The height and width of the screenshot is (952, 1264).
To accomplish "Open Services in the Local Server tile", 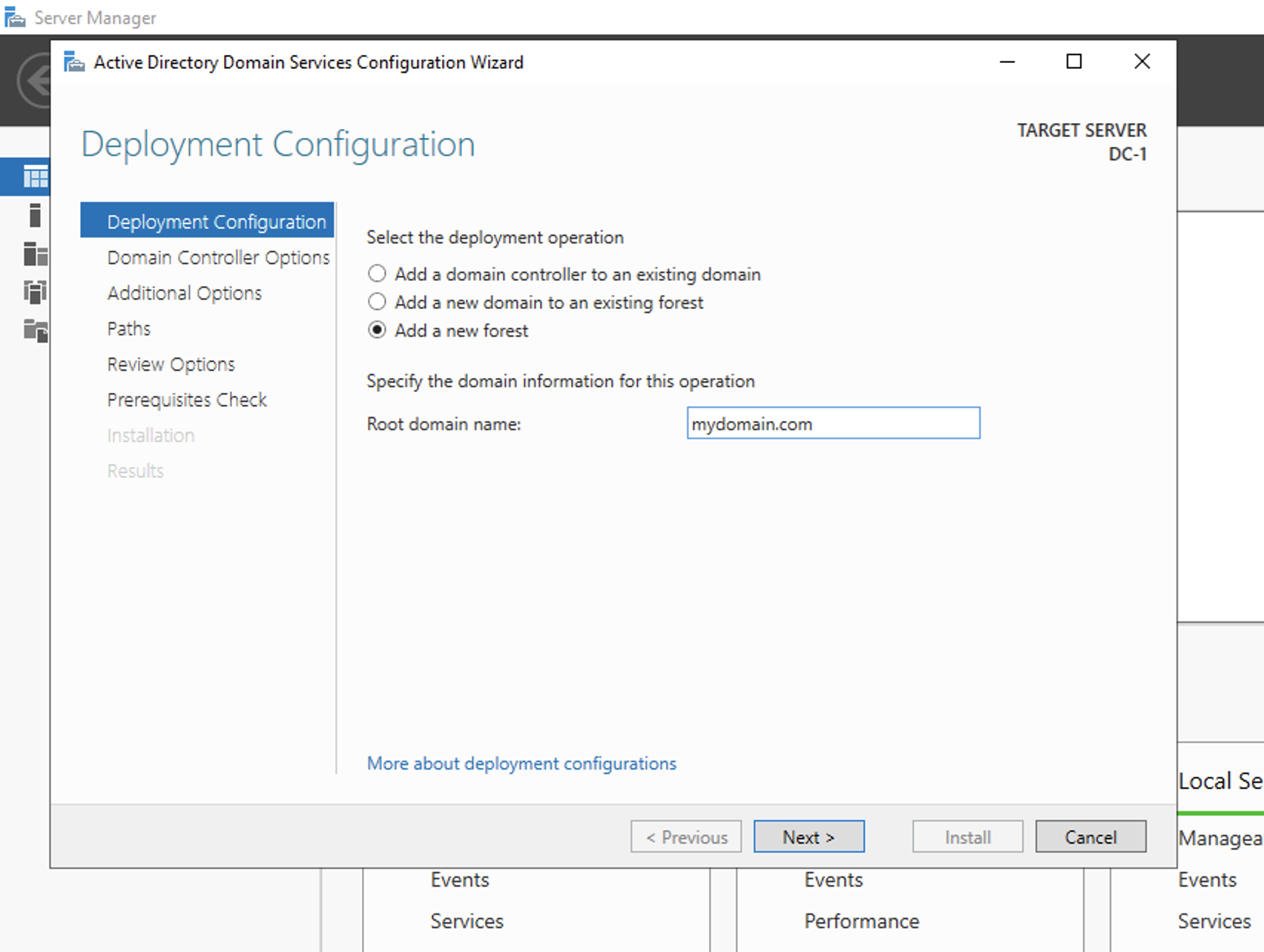I will (x=1214, y=921).
